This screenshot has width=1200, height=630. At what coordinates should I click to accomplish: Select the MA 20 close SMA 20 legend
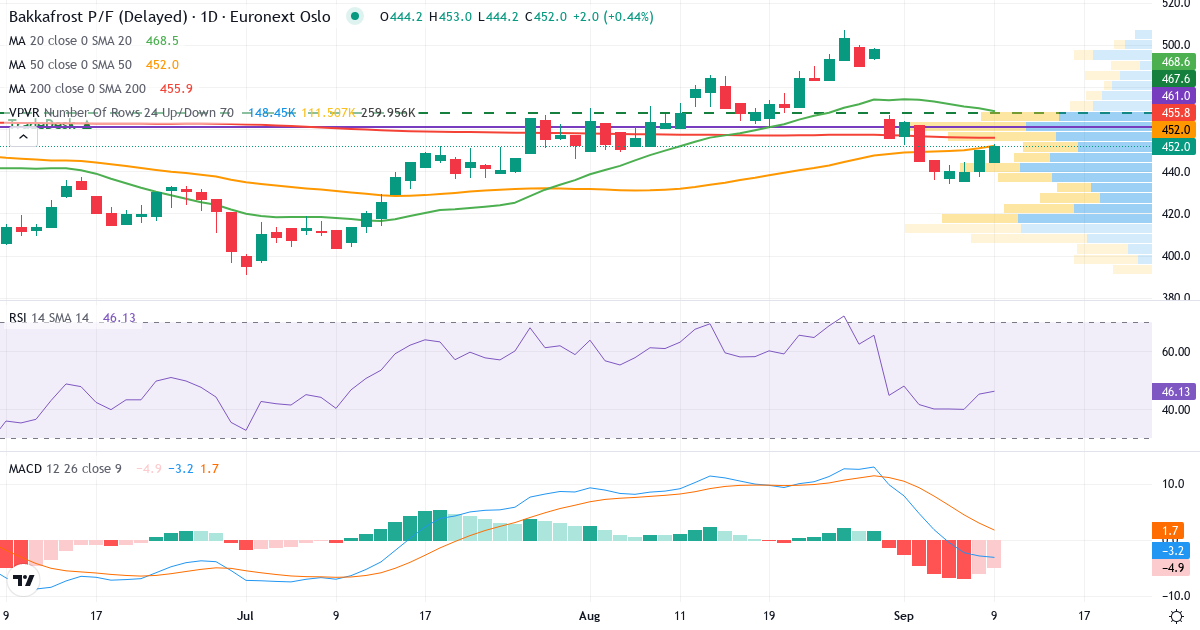[x=70, y=41]
